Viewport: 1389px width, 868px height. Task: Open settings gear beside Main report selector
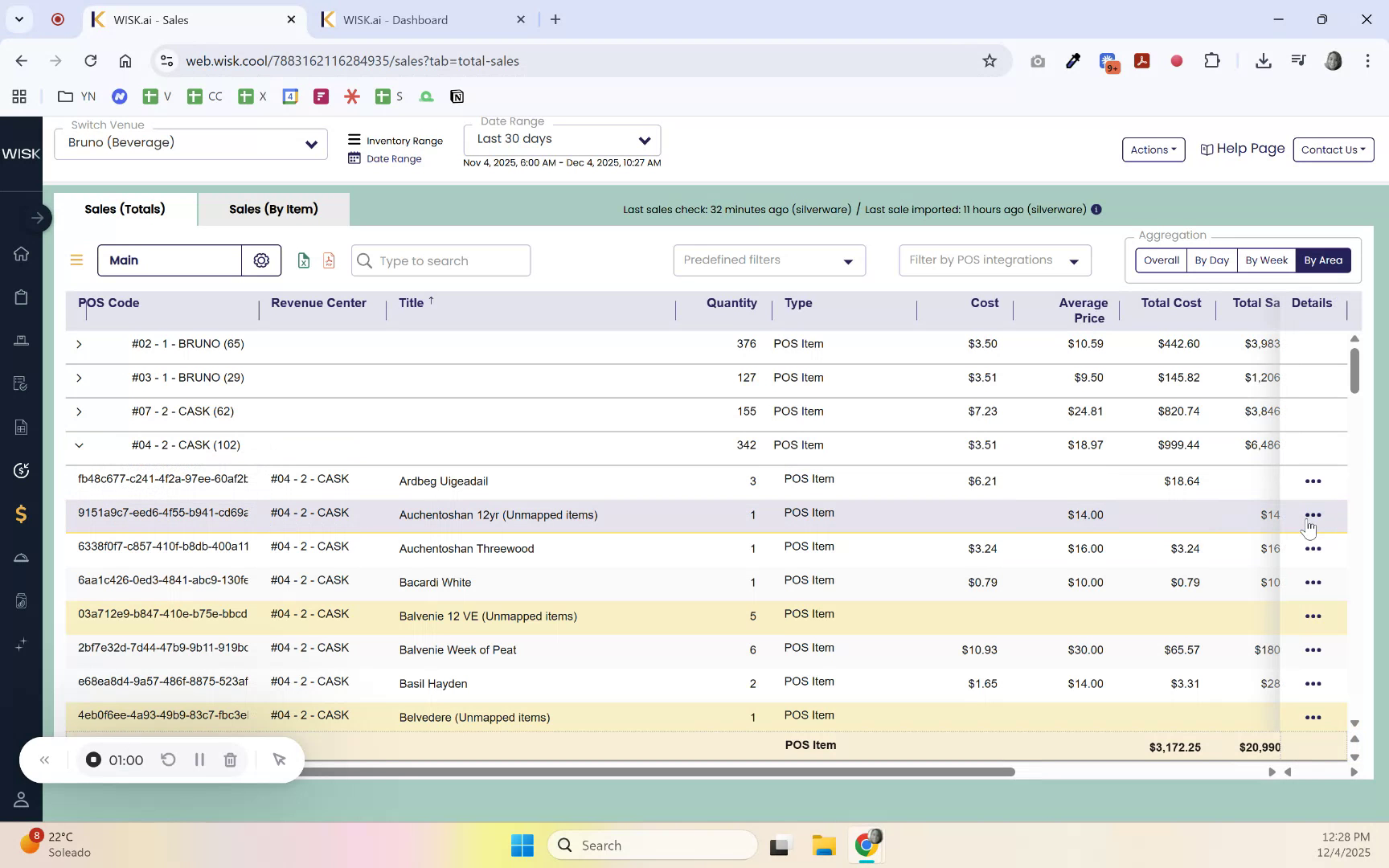260,260
